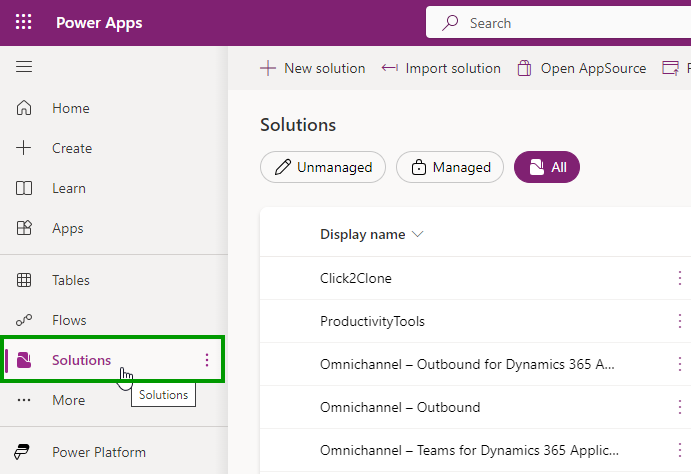Click the Display name column header
This screenshot has width=691, height=474.
click(x=363, y=234)
